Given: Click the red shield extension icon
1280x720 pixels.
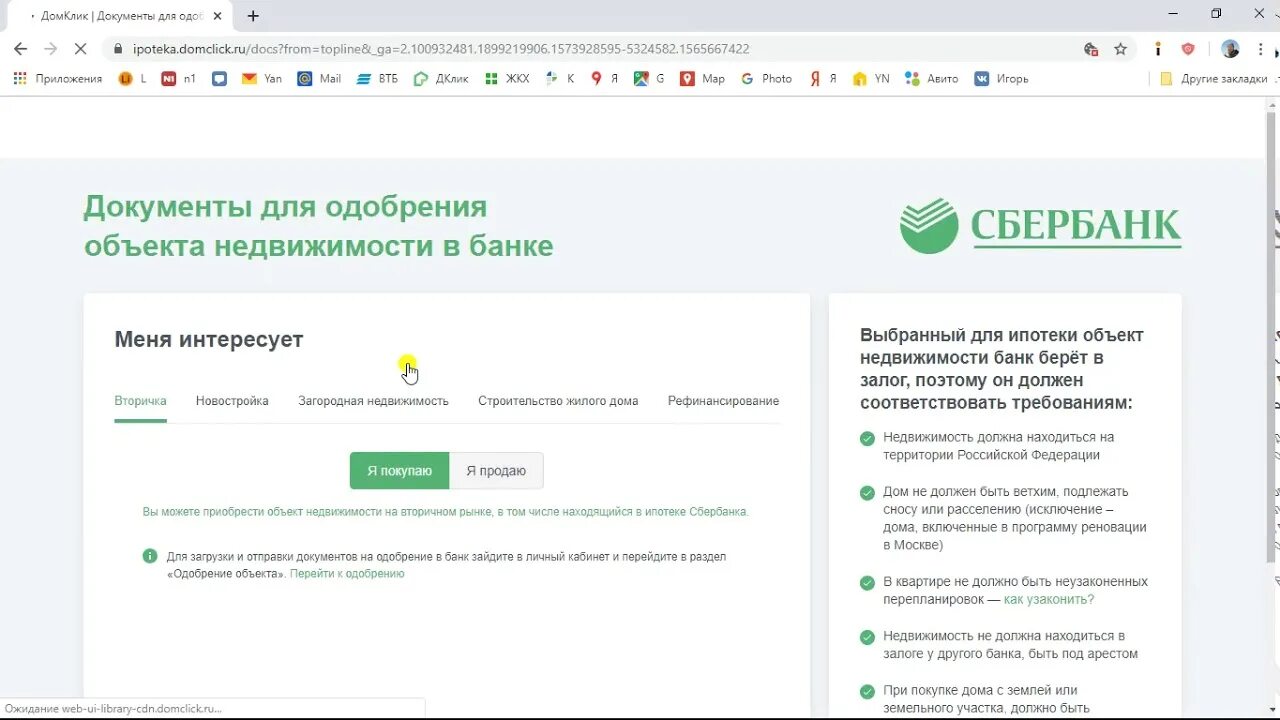Looking at the screenshot, I should point(1188,48).
